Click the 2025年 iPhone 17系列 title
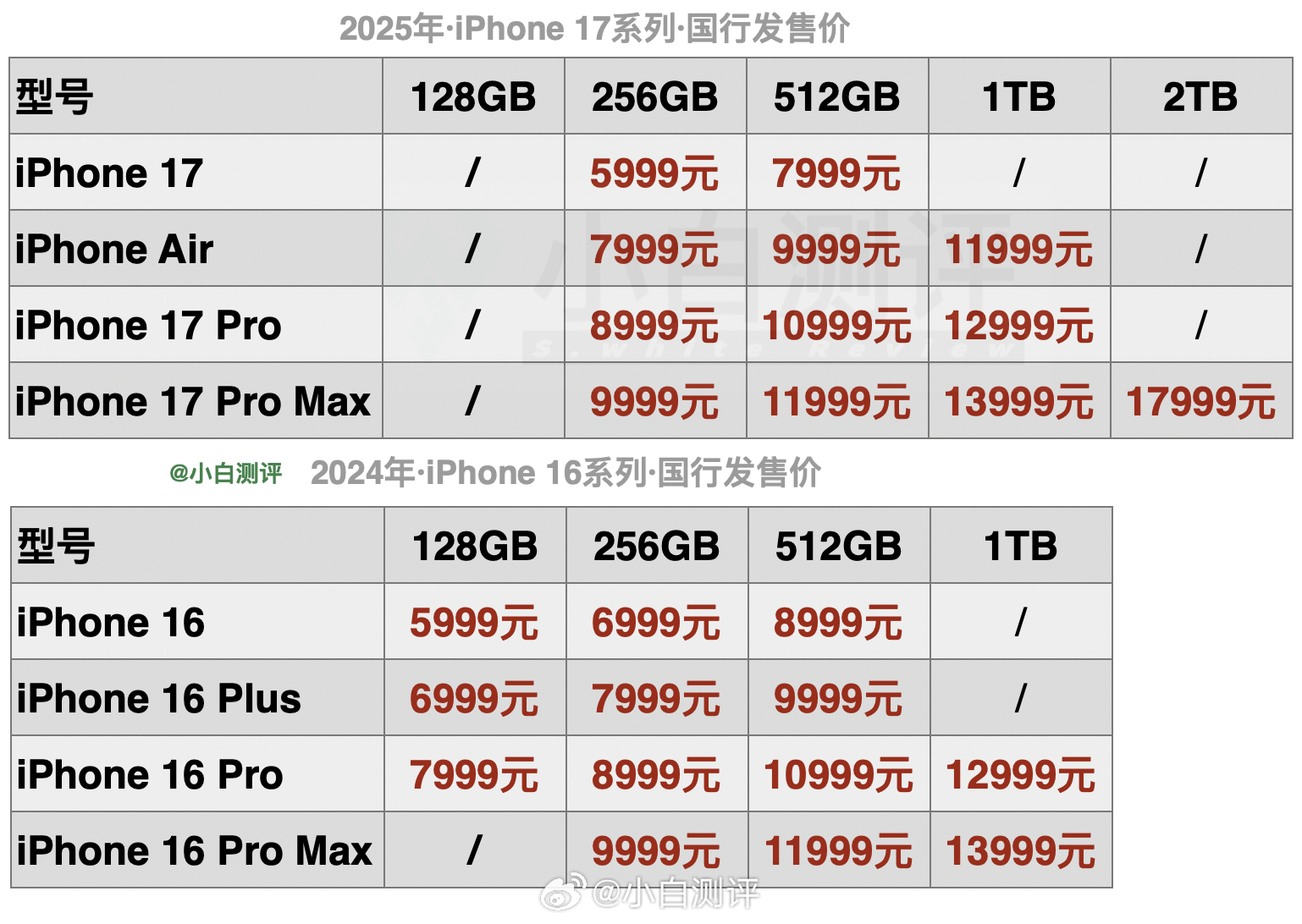Viewport: 1302px width, 924px height. [594, 29]
